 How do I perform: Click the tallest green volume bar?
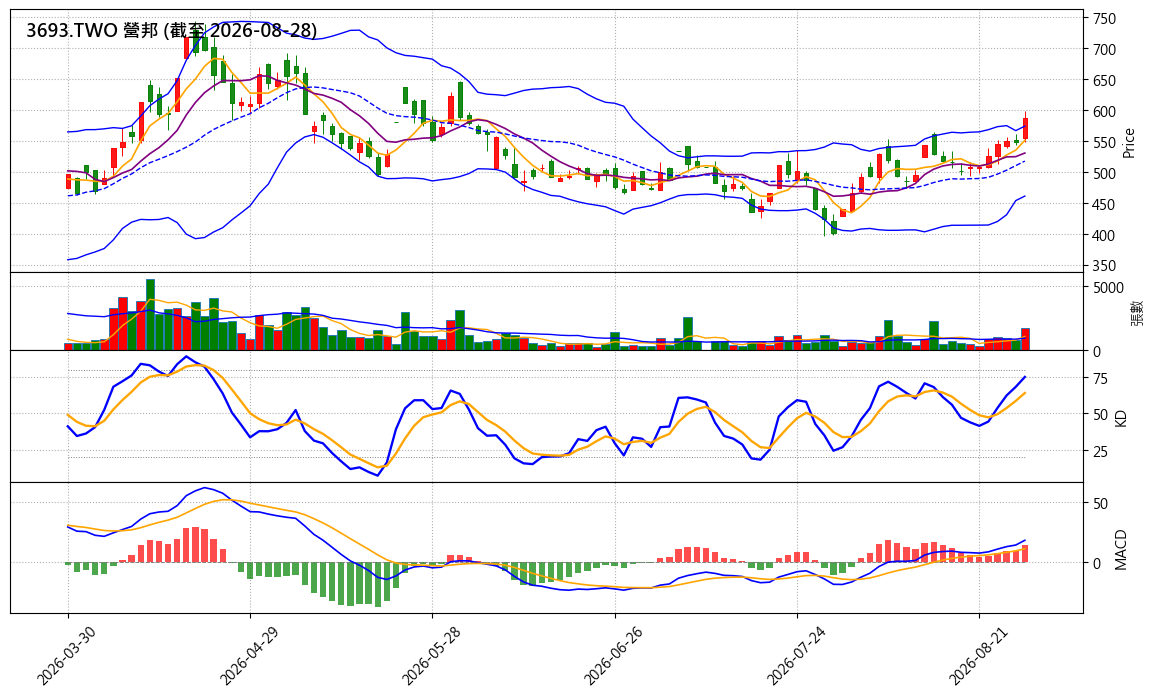coord(150,315)
